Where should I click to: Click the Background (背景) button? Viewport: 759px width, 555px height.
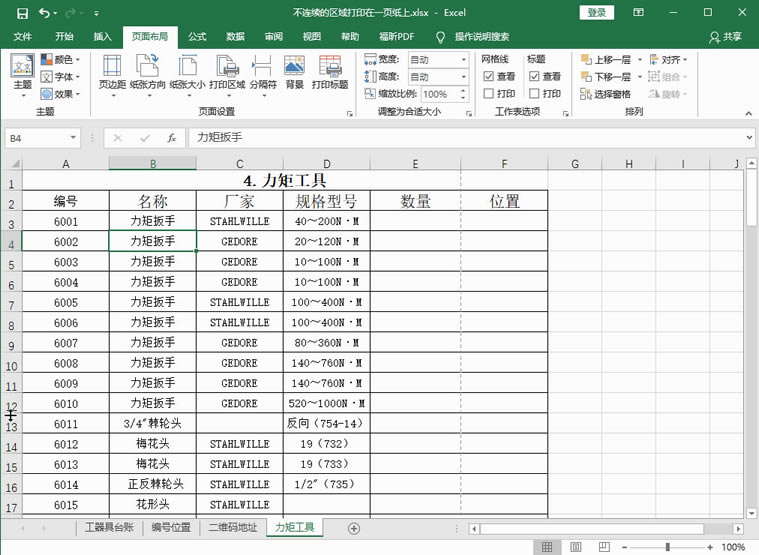coord(294,72)
